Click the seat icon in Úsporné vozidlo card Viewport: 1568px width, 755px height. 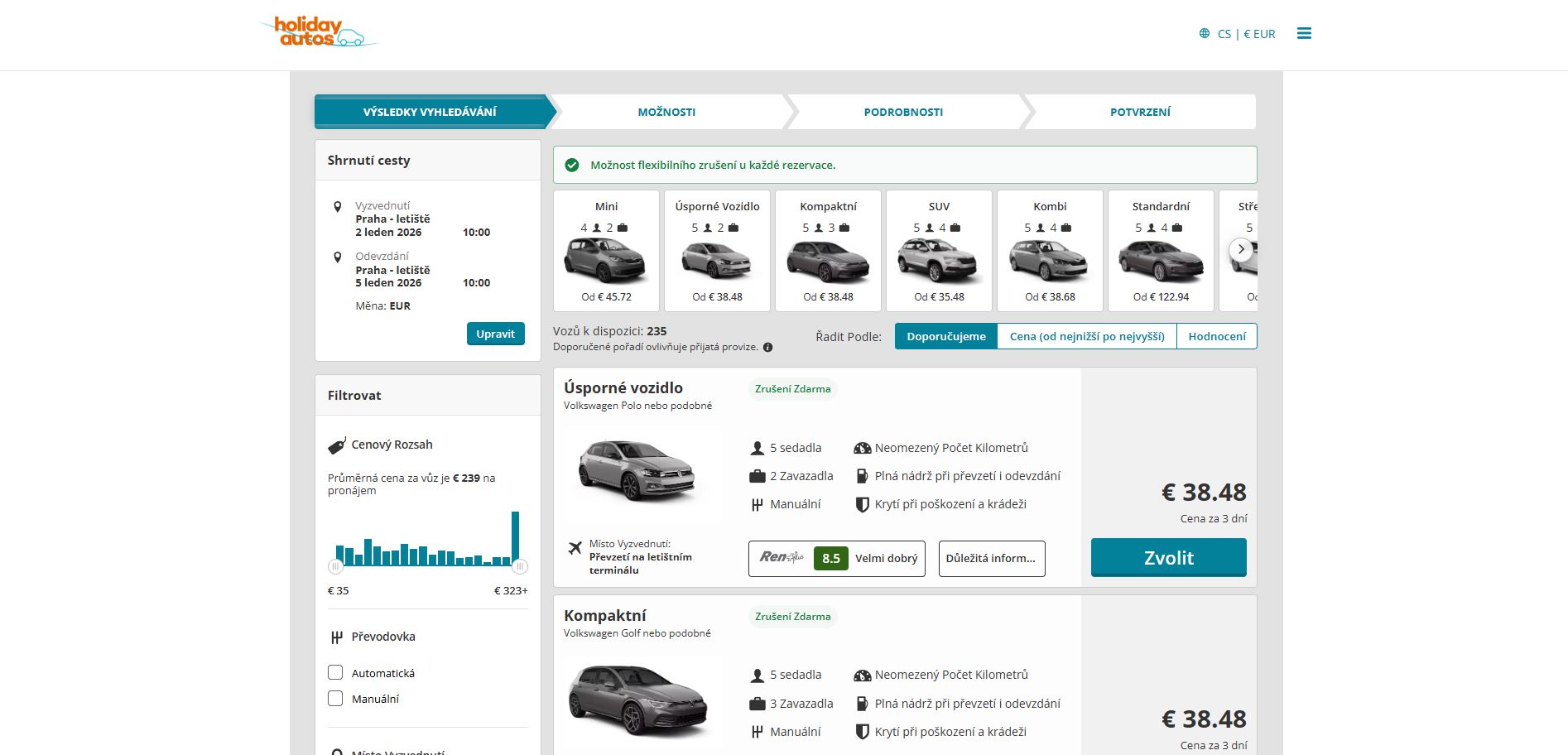point(758,448)
